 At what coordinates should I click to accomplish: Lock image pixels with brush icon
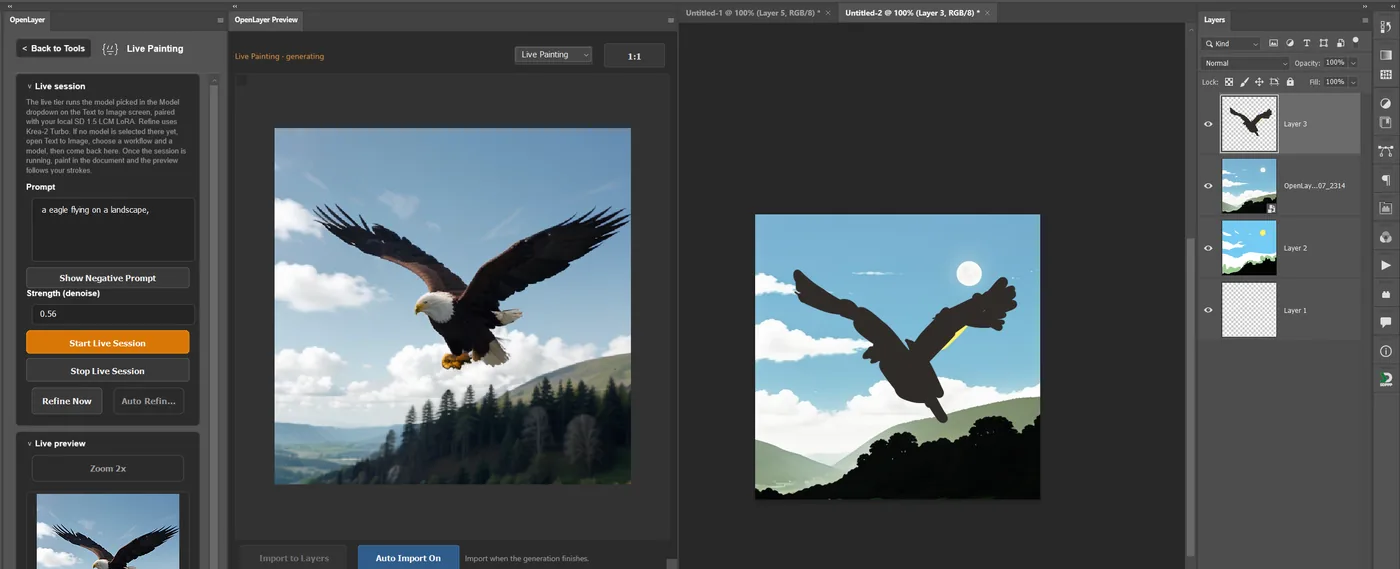pyautogui.click(x=1244, y=82)
